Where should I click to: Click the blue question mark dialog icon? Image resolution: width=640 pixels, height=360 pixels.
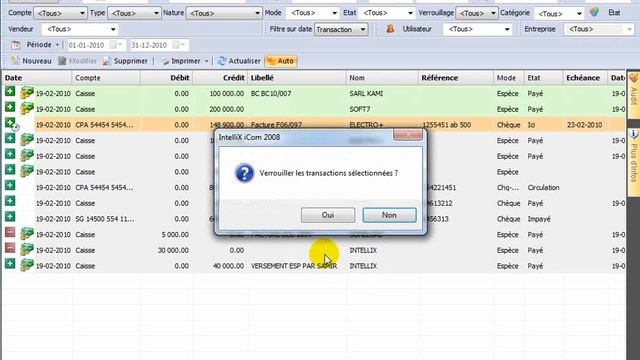coord(244,173)
